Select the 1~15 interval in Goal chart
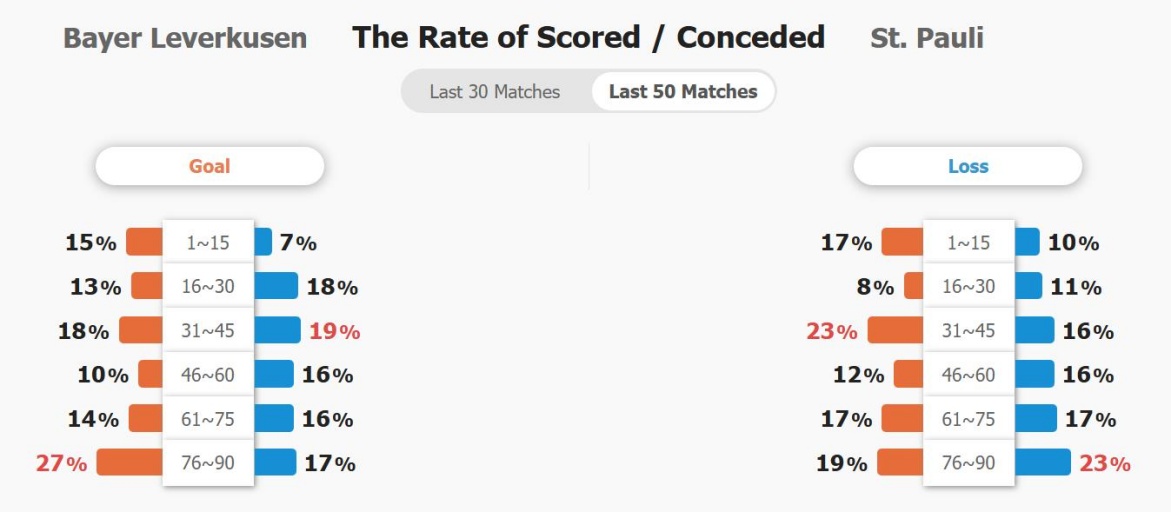The width and height of the screenshot is (1171, 512). (x=208, y=243)
